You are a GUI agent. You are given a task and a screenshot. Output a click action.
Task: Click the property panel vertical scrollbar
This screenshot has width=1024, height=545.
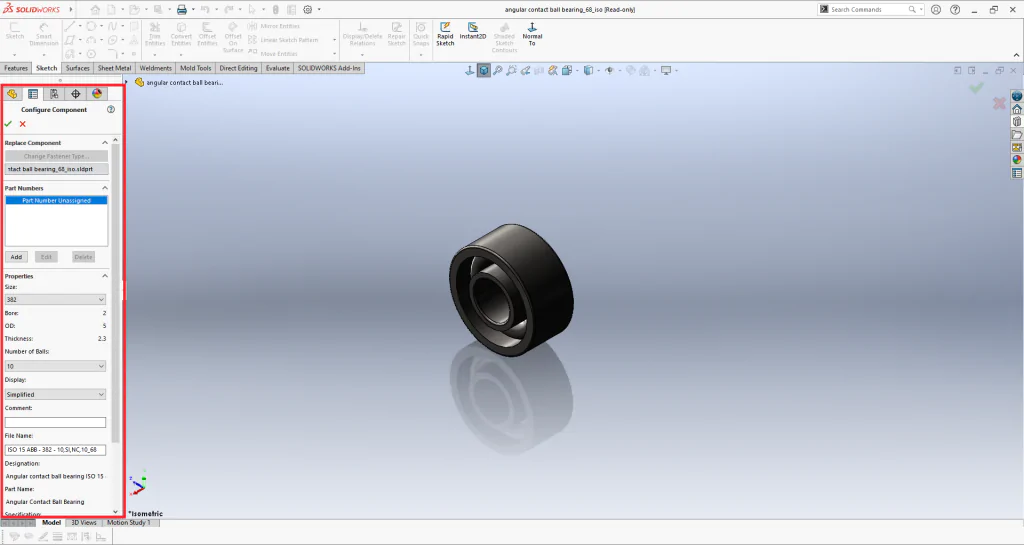coord(116,294)
